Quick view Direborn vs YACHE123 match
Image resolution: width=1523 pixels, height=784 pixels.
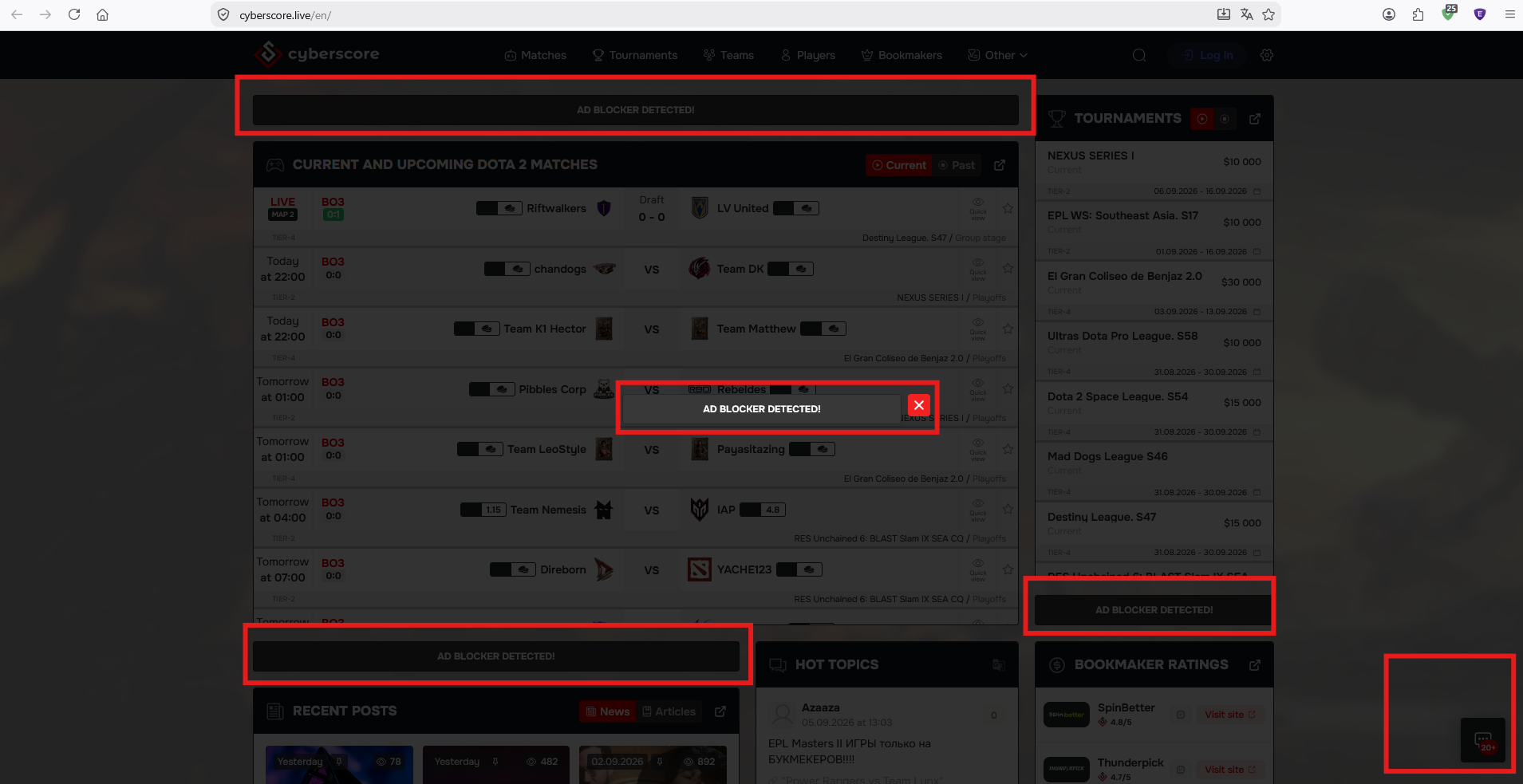(978, 569)
